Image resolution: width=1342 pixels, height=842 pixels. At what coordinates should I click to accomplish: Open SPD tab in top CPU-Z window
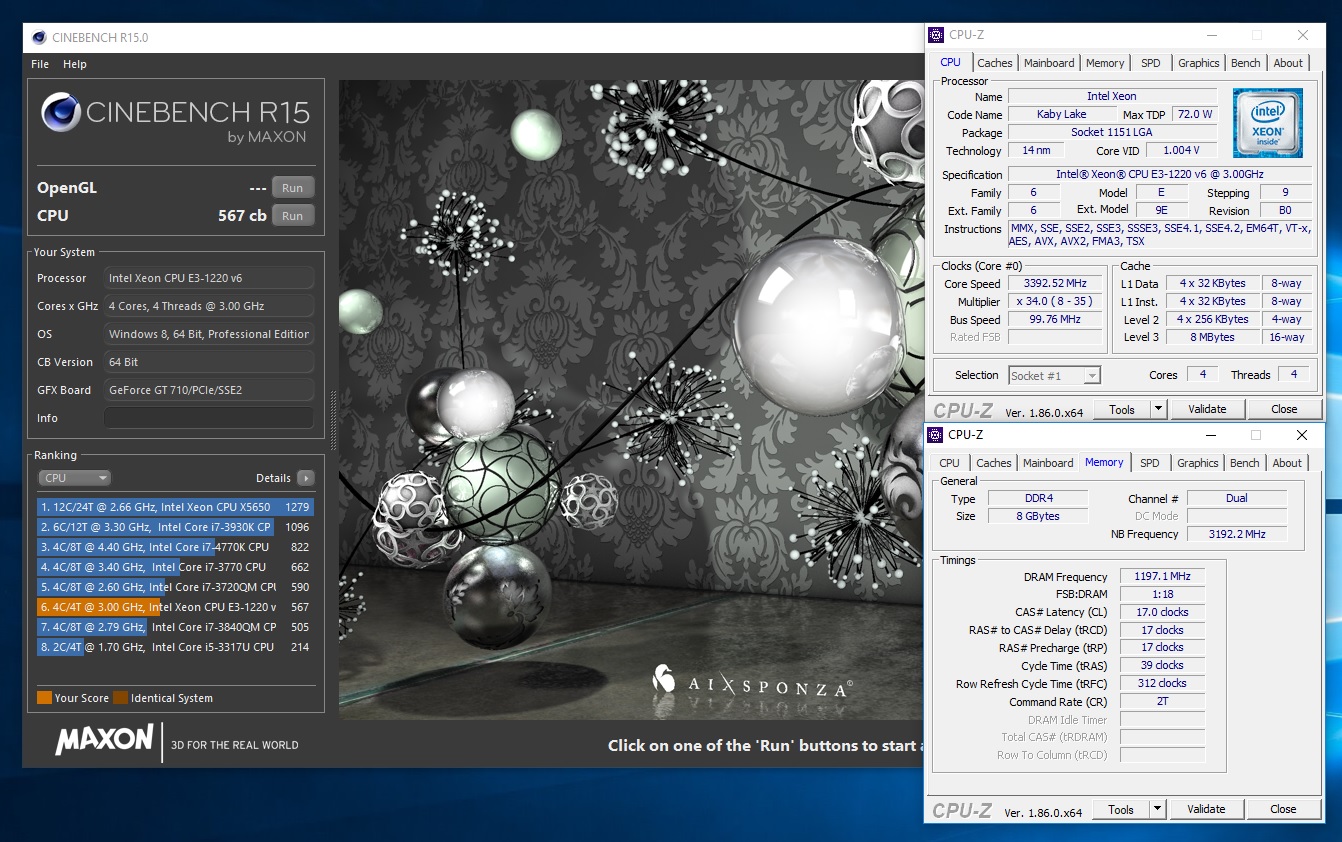[x=1151, y=63]
